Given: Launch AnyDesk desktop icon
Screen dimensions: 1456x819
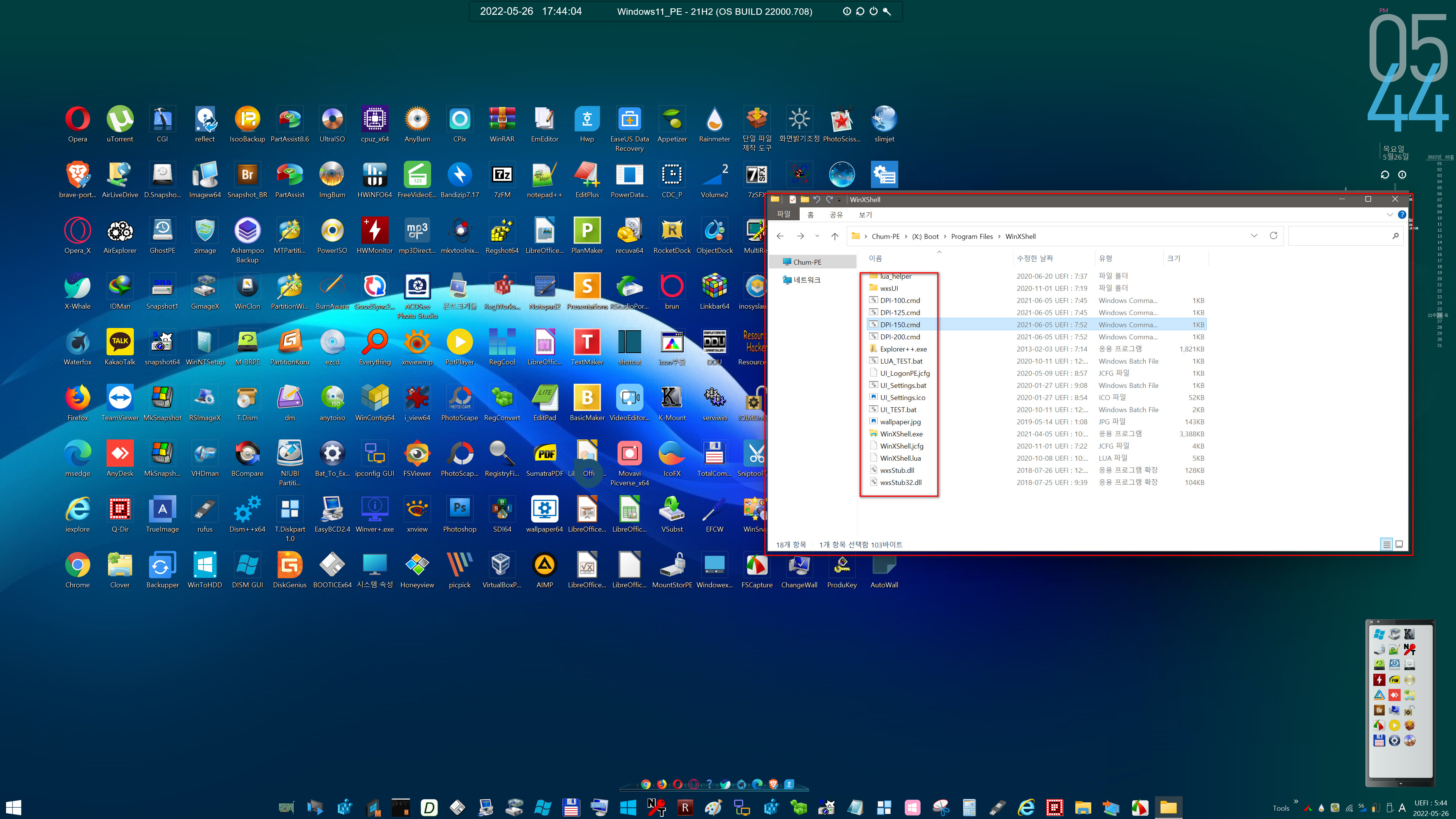Looking at the screenshot, I should click(x=120, y=459).
